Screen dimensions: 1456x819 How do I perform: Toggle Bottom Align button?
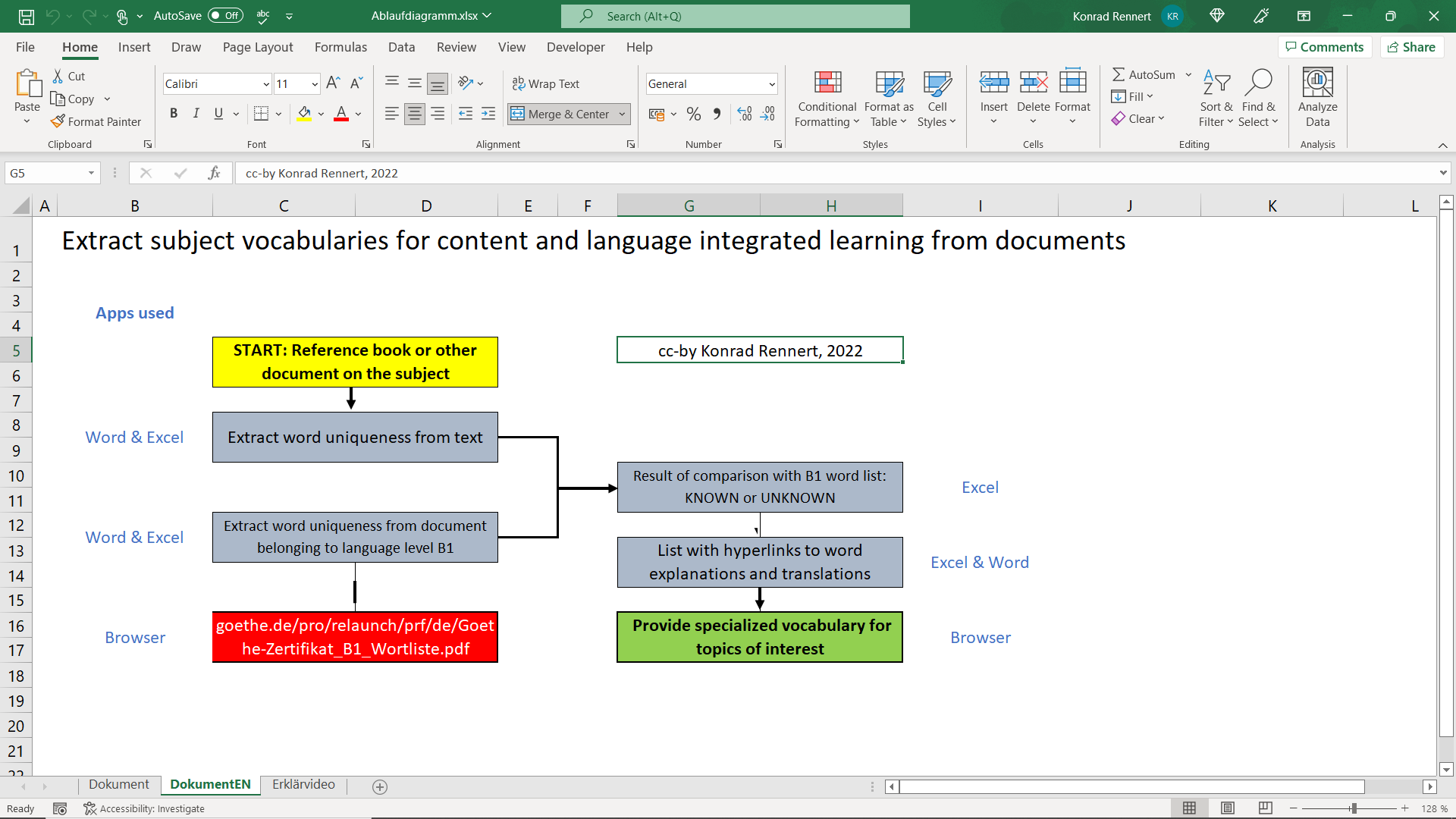click(438, 83)
